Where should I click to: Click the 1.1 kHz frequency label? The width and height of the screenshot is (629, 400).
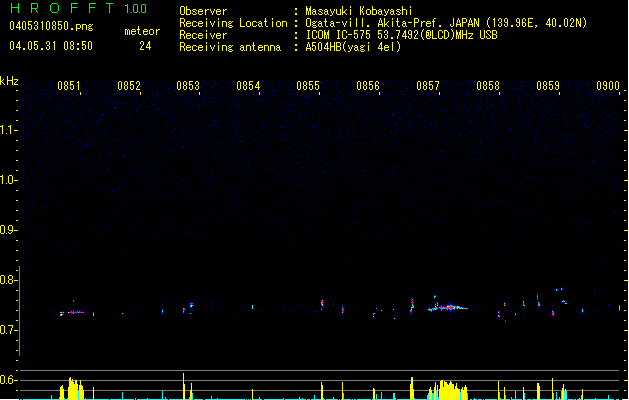[x=8, y=130]
